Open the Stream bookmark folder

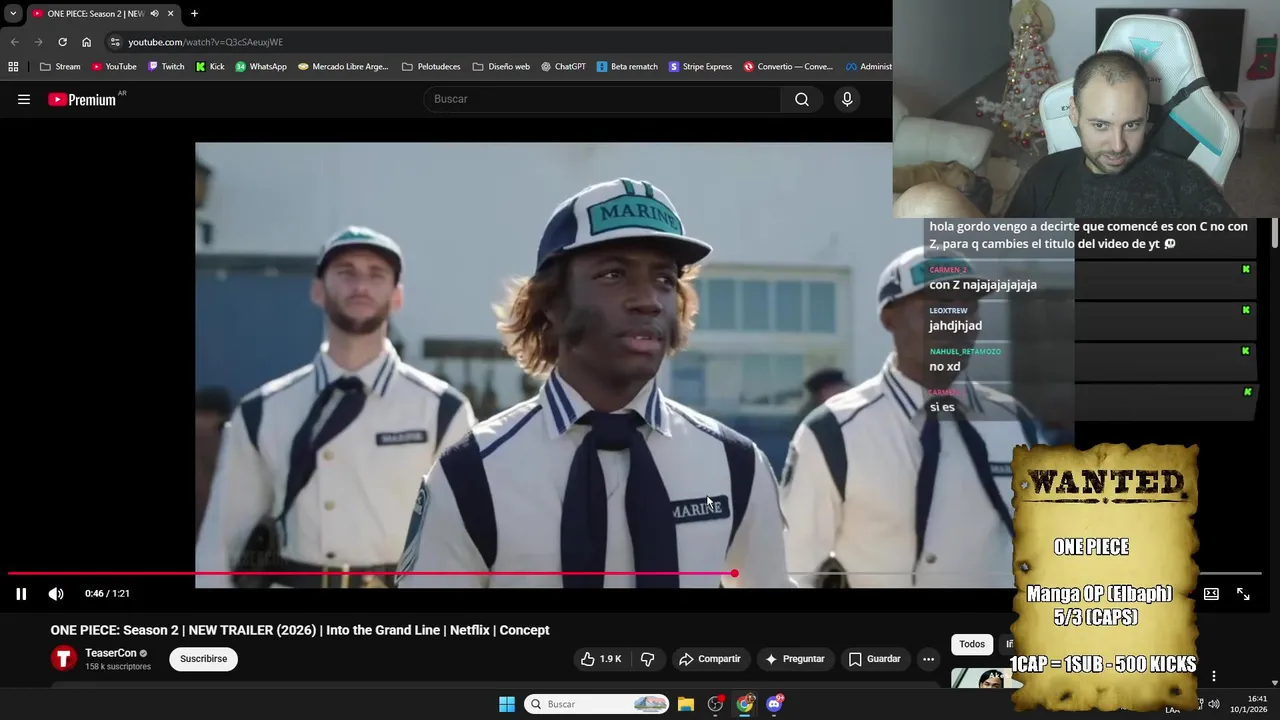tap(60, 67)
